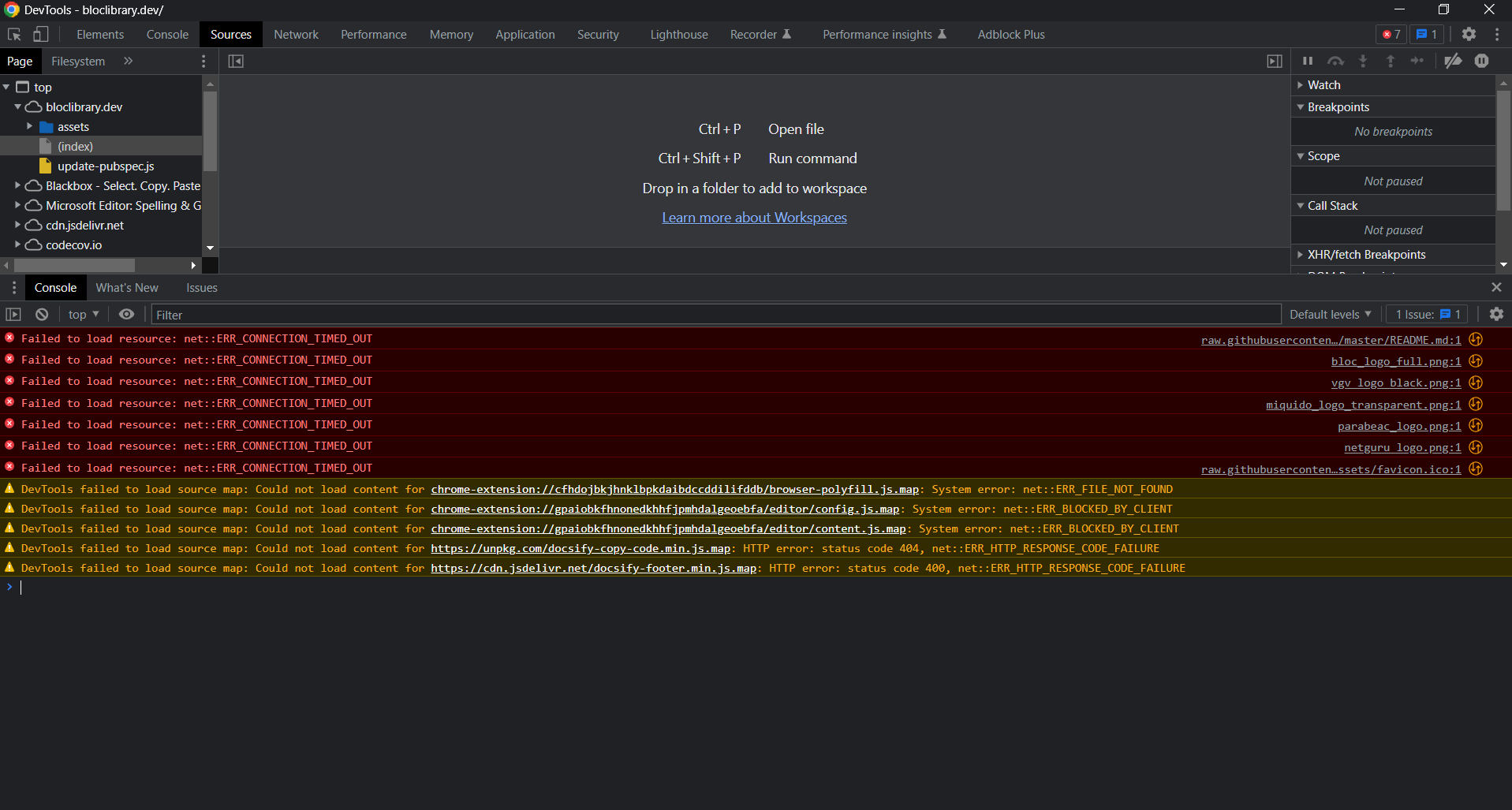Open the bloc_logo_full.png error source link

pyautogui.click(x=1394, y=360)
